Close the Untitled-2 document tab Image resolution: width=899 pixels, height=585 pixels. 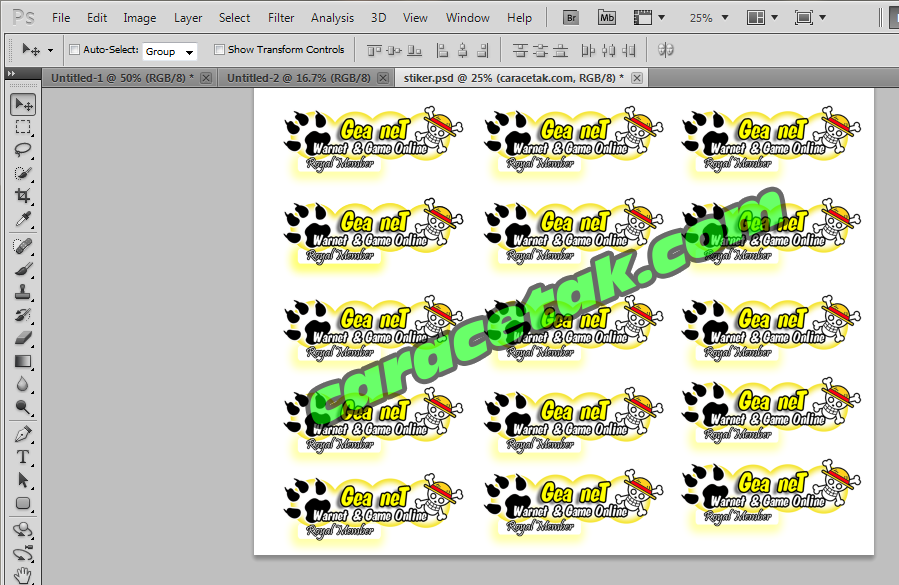(383, 78)
